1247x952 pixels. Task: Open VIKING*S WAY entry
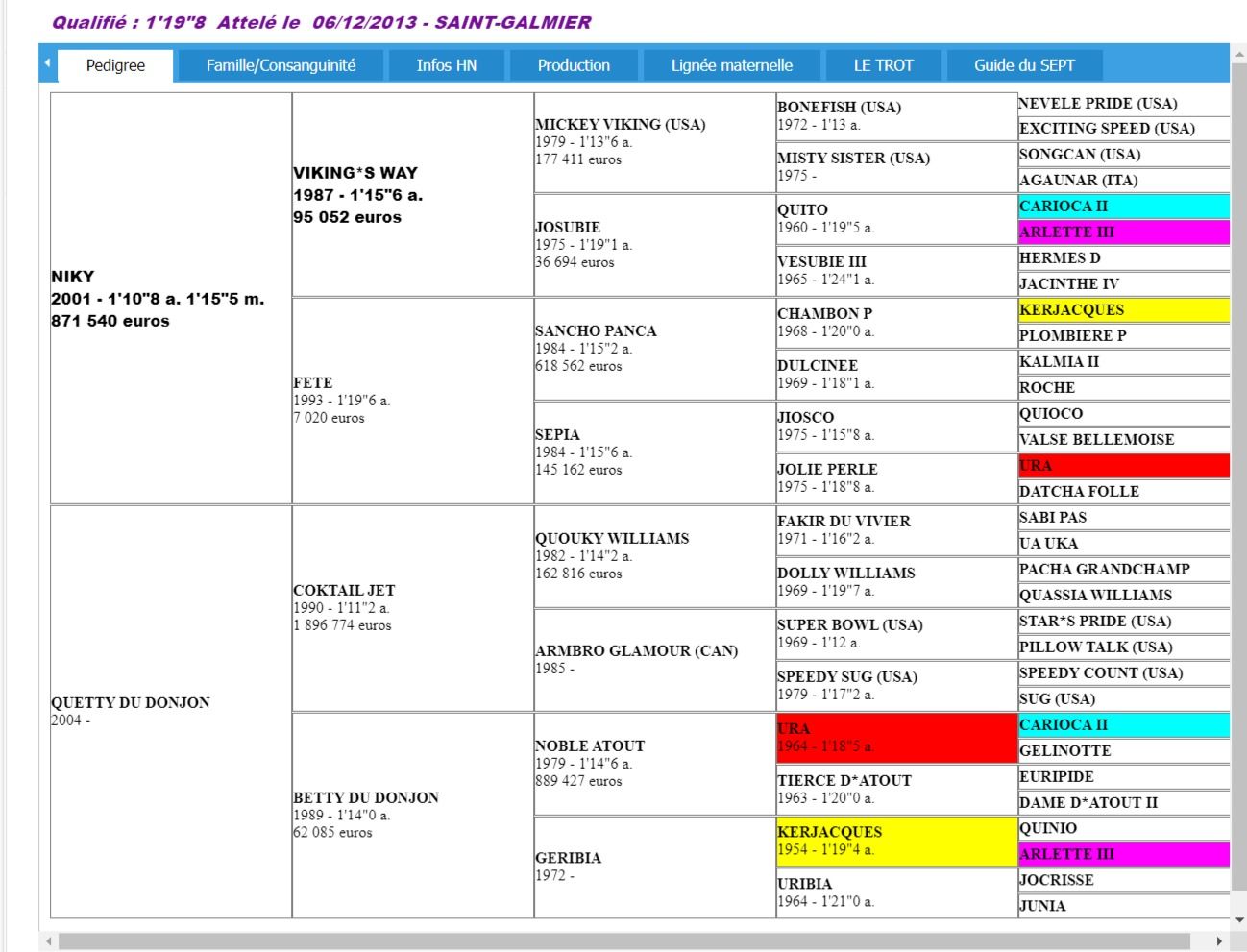pos(413,195)
